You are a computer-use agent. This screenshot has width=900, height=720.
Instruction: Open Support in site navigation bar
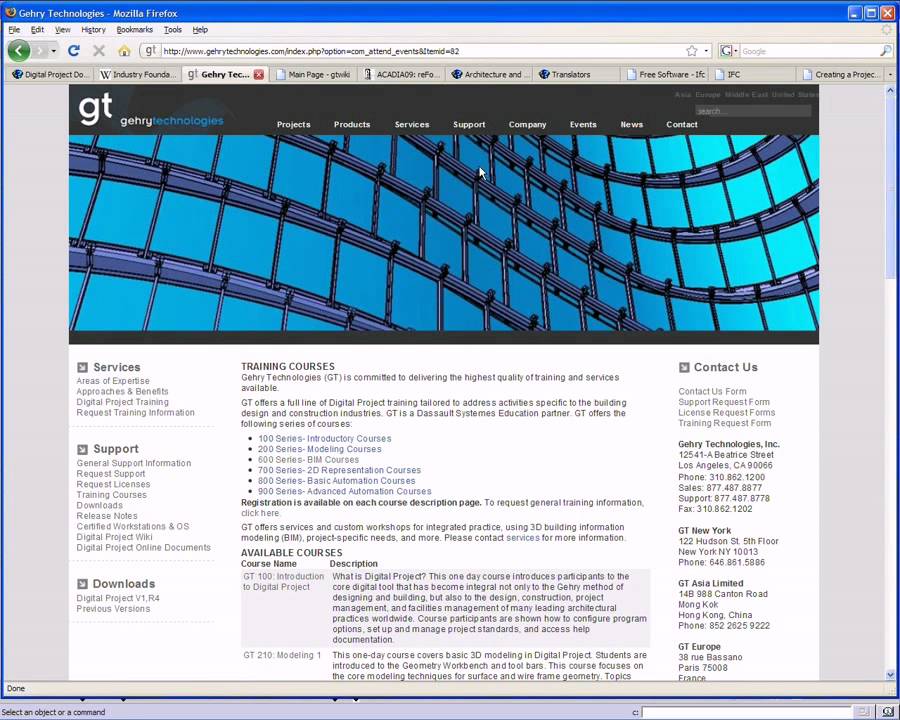(x=469, y=125)
